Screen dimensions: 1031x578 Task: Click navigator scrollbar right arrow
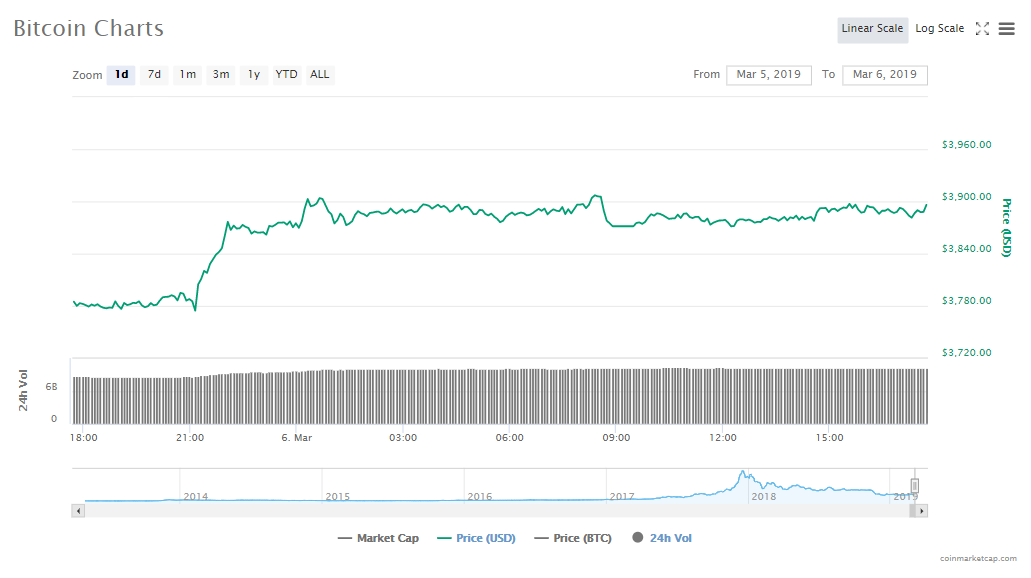click(921, 511)
